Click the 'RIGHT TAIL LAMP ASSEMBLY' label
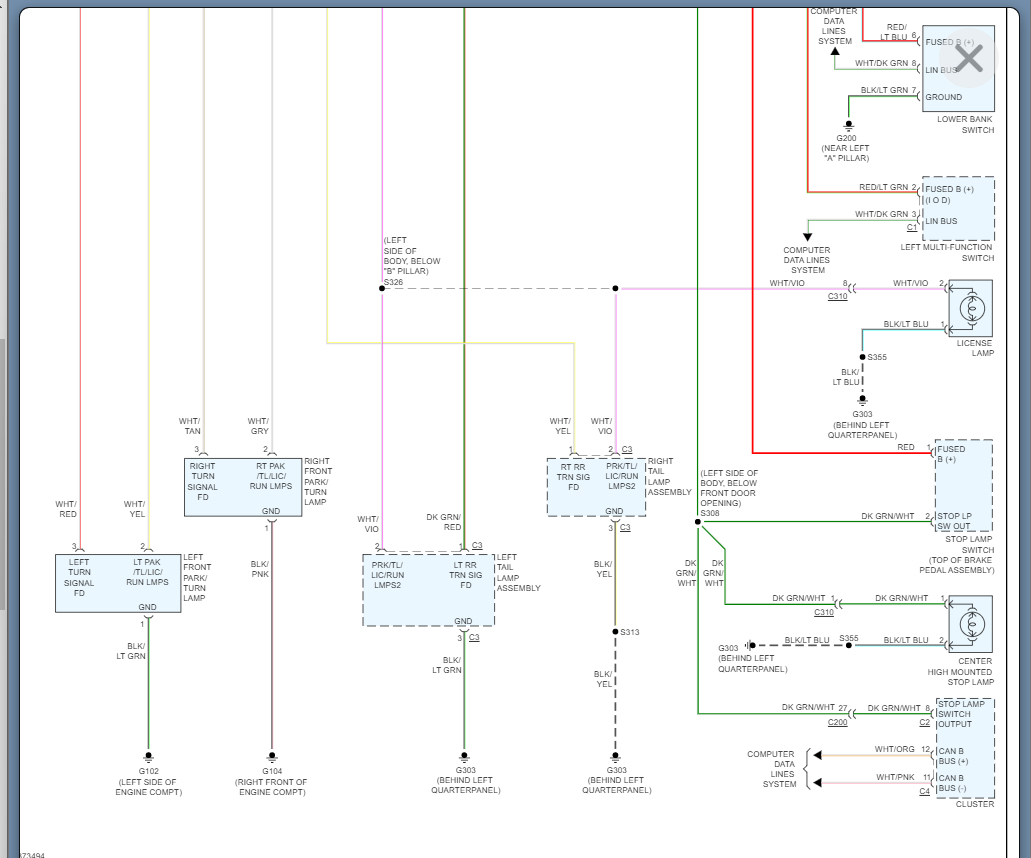Screen dimensions: 1031x858 pyautogui.click(x=669, y=477)
